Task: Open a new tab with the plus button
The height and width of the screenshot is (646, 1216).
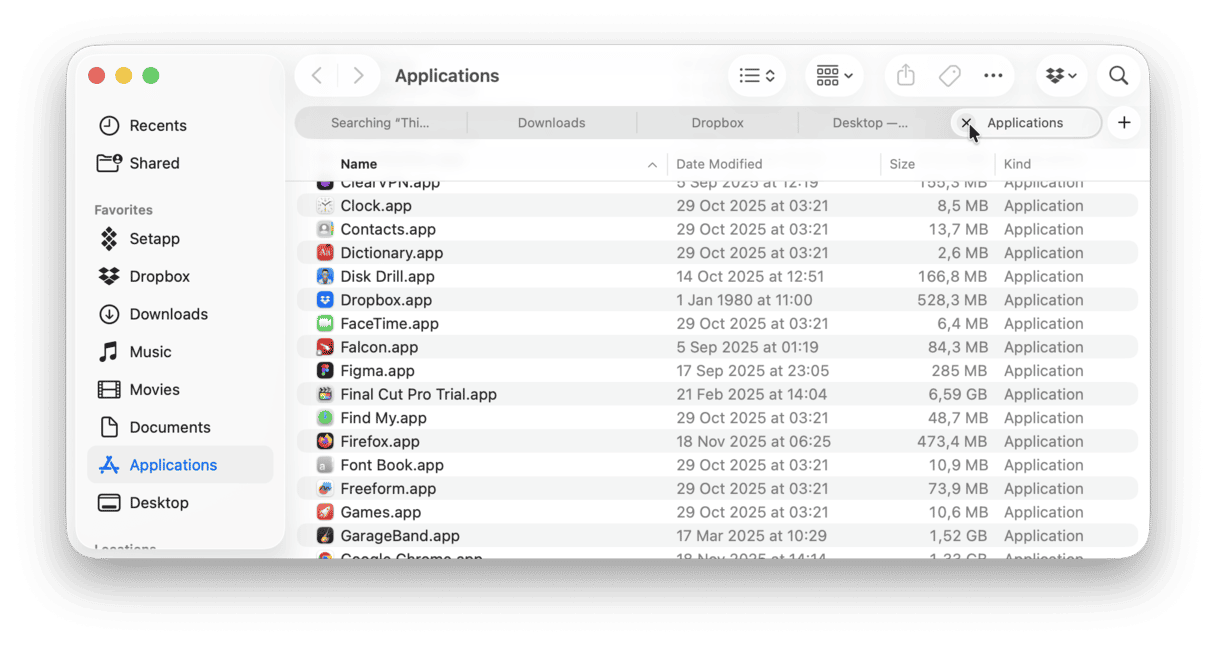Action: pyautogui.click(x=1123, y=122)
